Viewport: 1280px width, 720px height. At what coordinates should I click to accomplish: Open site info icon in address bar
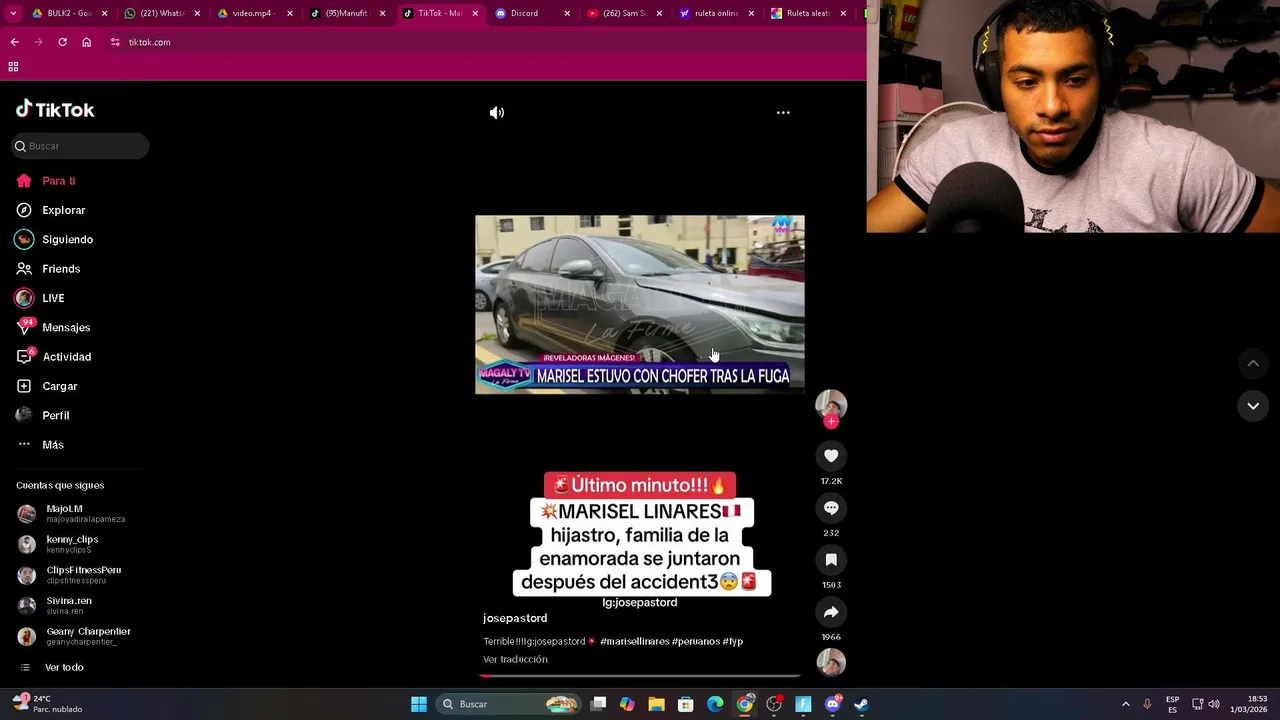(x=115, y=42)
